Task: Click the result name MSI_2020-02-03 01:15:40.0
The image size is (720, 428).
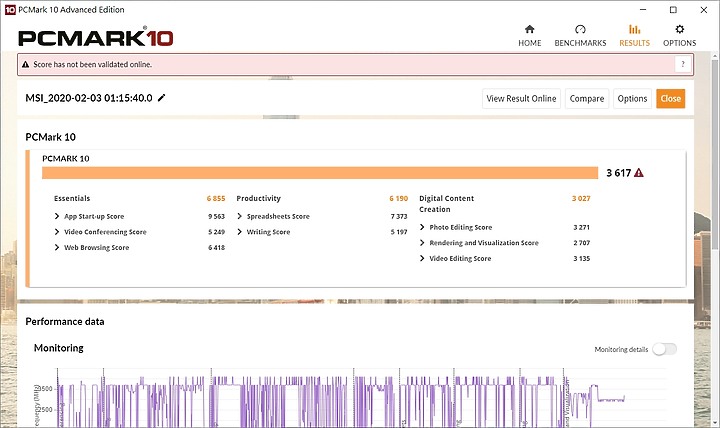Action: (89, 98)
